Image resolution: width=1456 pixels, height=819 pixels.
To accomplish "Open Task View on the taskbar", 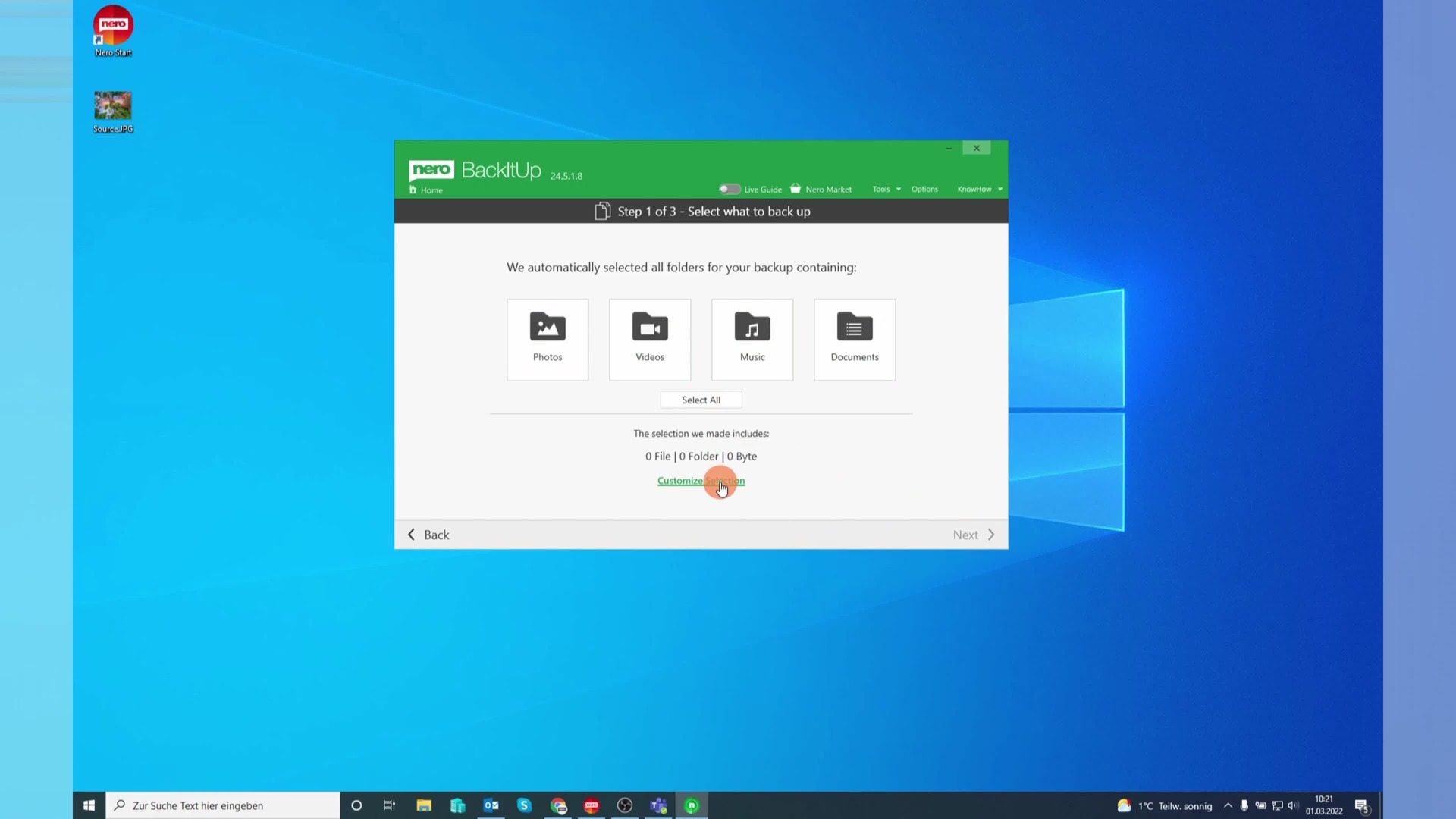I will [x=389, y=805].
